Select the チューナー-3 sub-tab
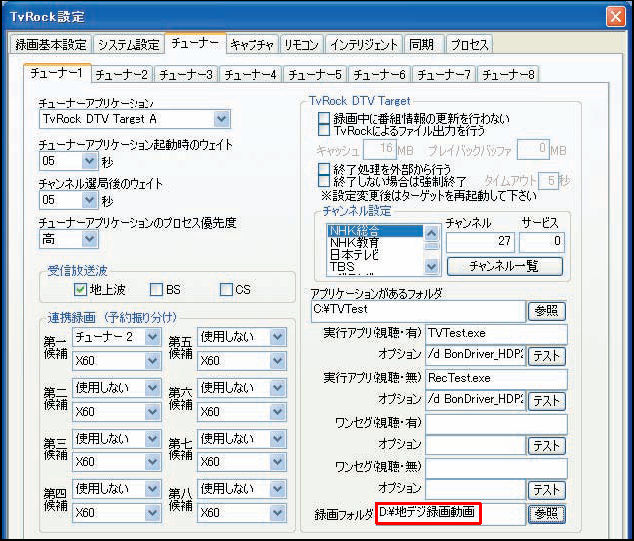 tap(186, 75)
